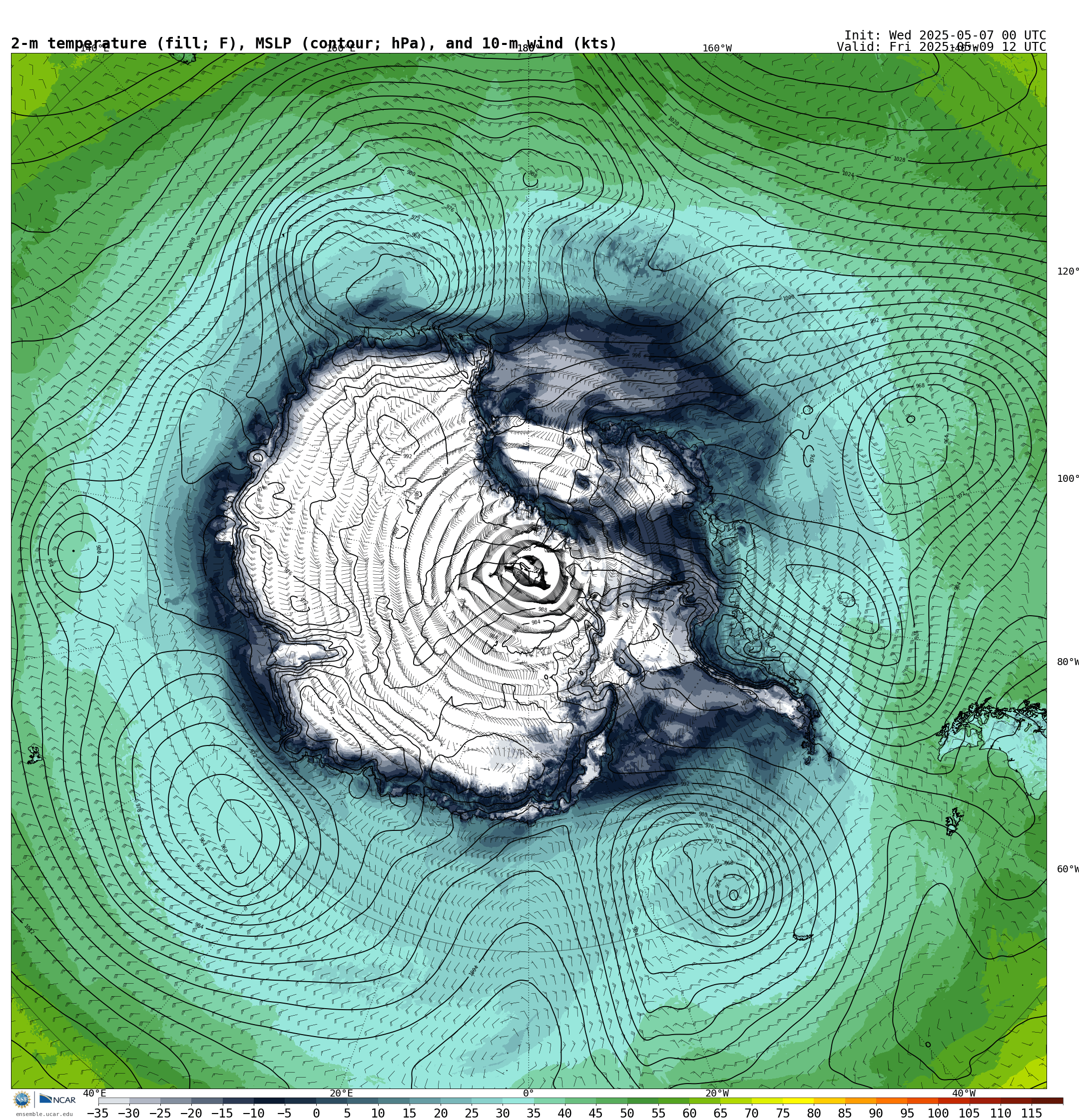Click the 'Init: Wed 2025-05-07 00 UTC' text

945,35
